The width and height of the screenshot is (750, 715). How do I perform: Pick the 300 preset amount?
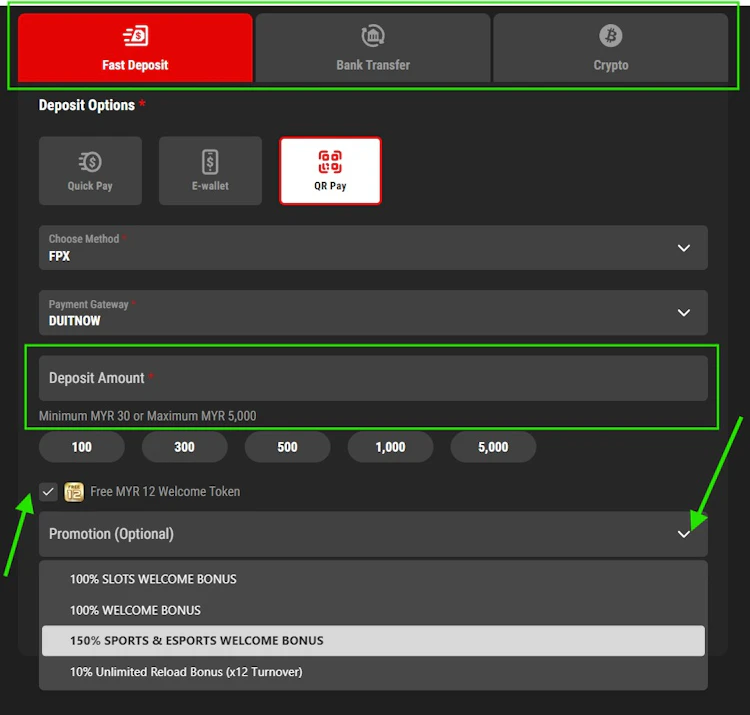185,447
